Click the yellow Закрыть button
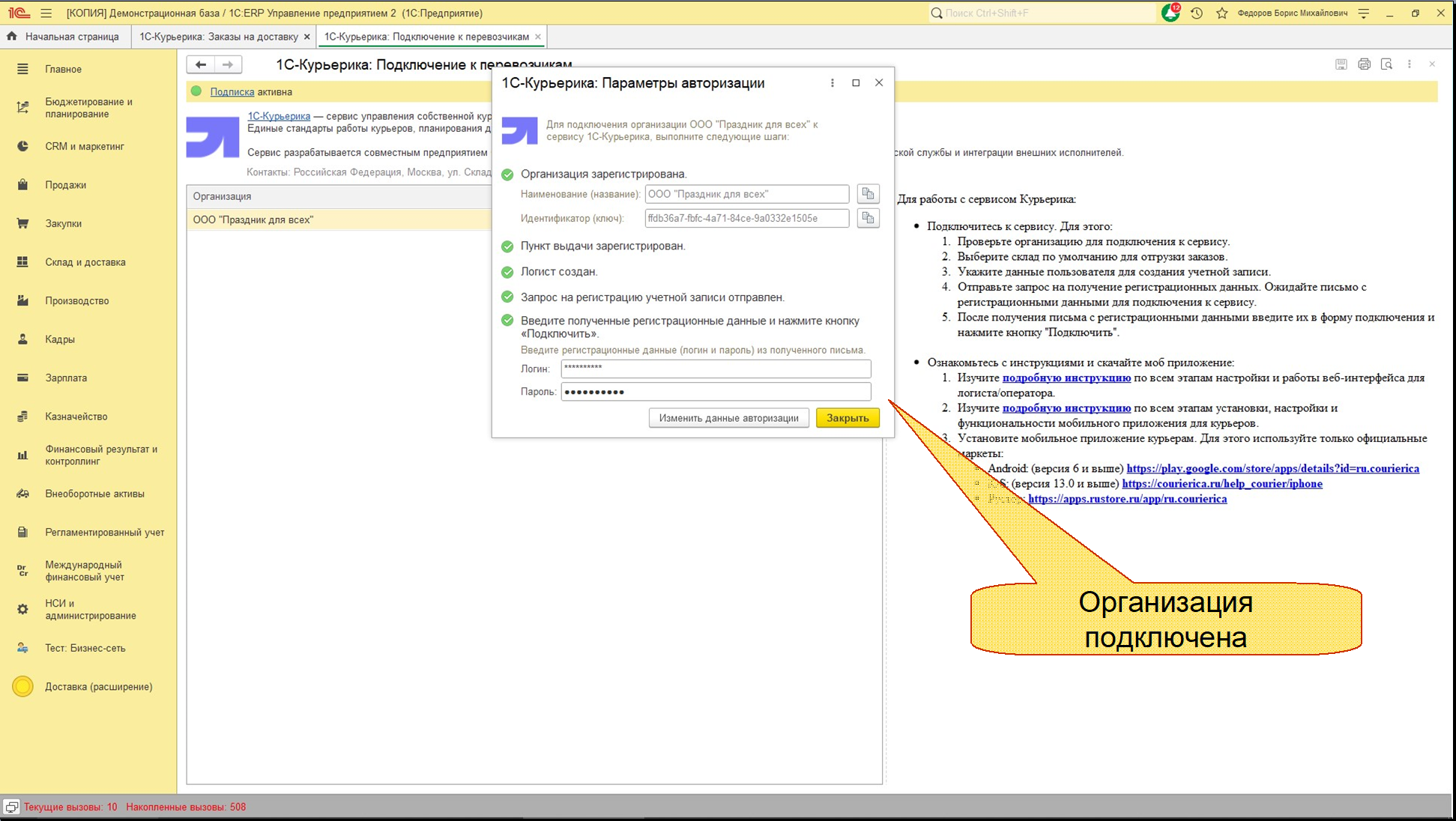The image size is (1456, 821). [x=848, y=418]
